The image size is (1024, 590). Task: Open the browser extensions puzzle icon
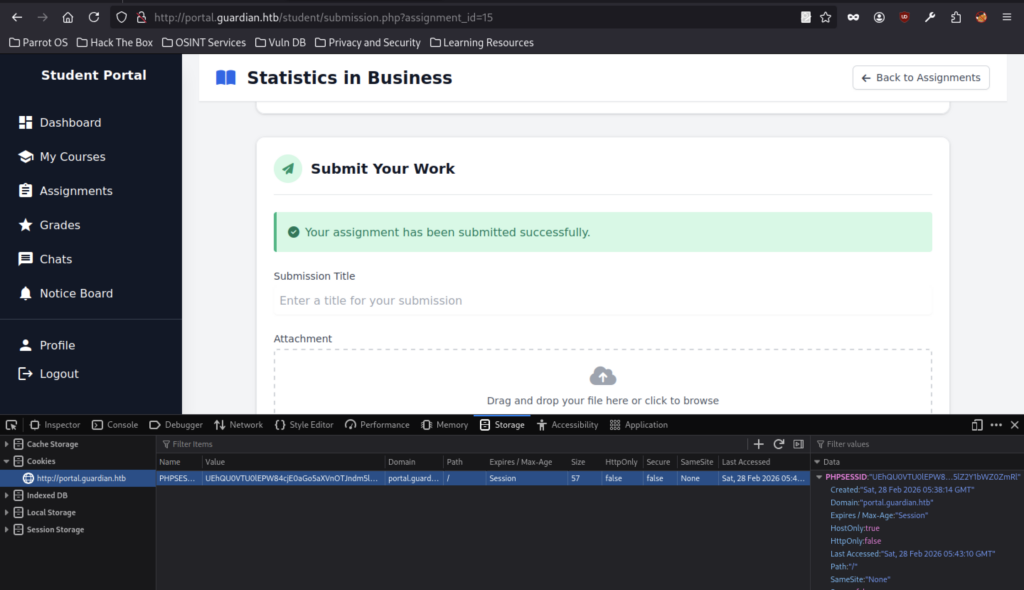point(955,17)
